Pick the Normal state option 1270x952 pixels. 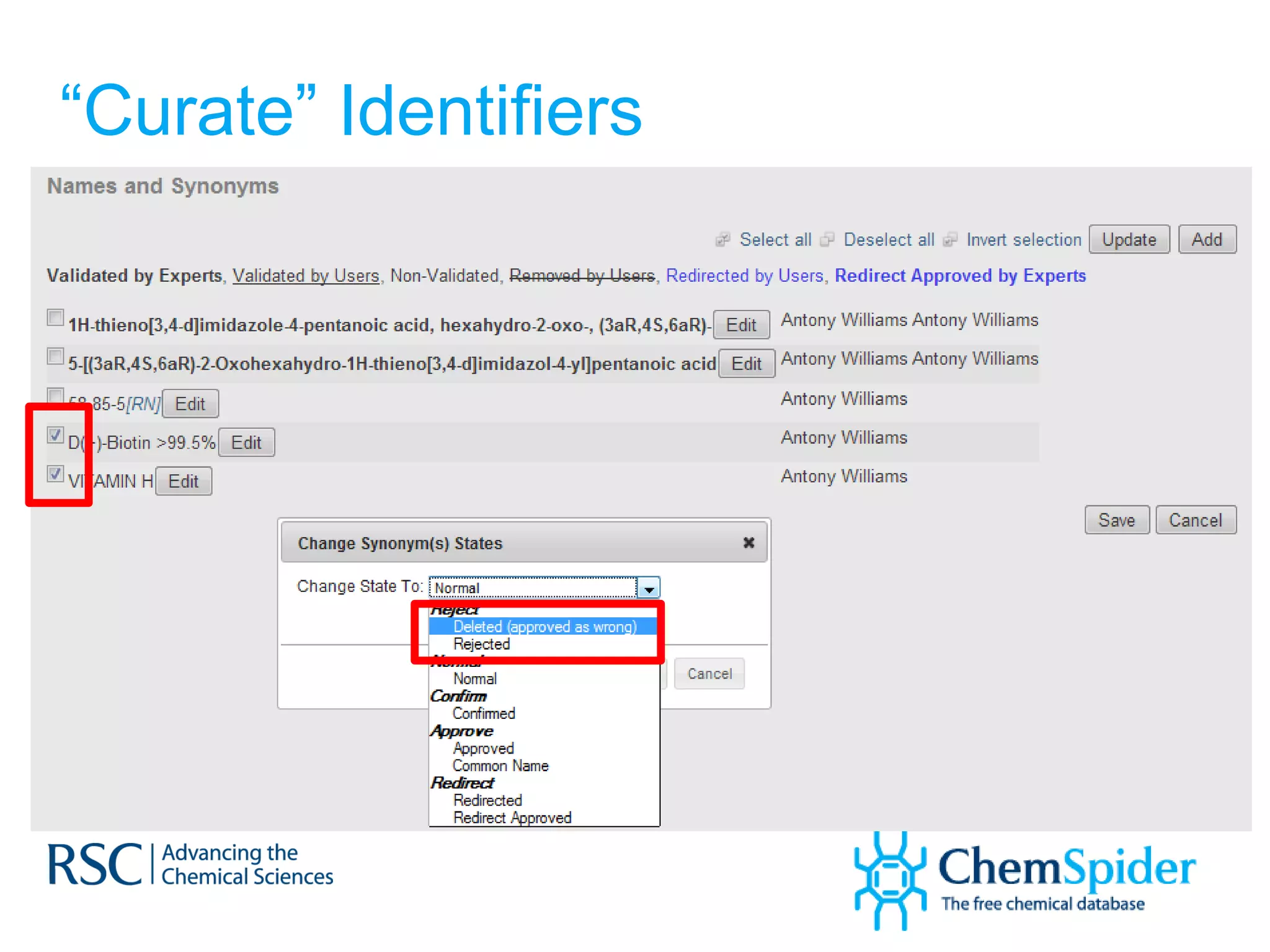coord(474,679)
